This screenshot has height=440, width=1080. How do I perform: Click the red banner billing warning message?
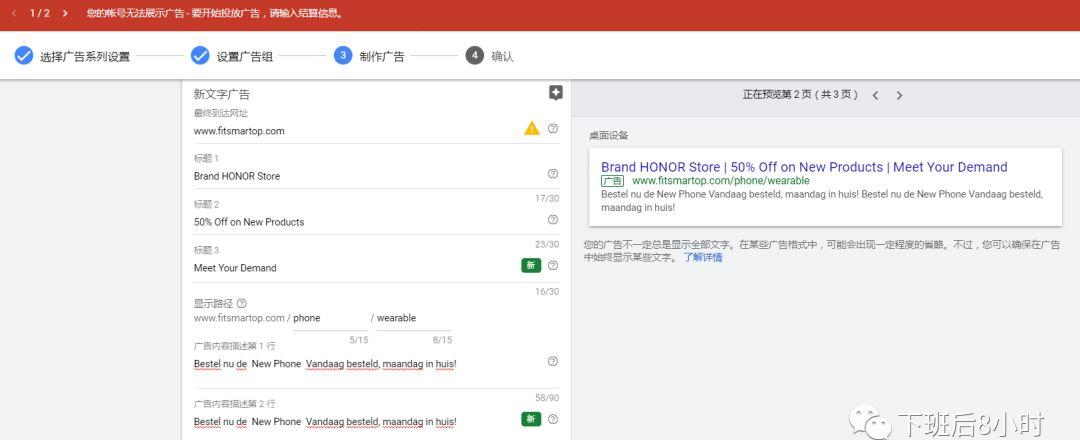pos(216,13)
